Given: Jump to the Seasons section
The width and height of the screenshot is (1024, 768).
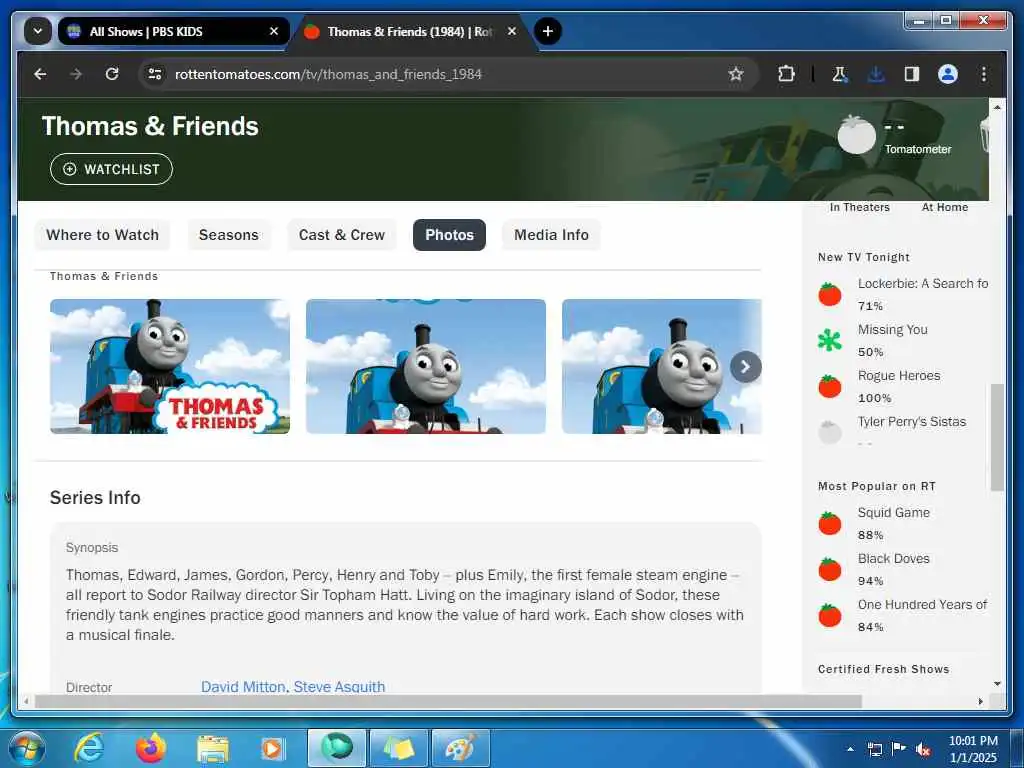Looking at the screenshot, I should (x=229, y=235).
